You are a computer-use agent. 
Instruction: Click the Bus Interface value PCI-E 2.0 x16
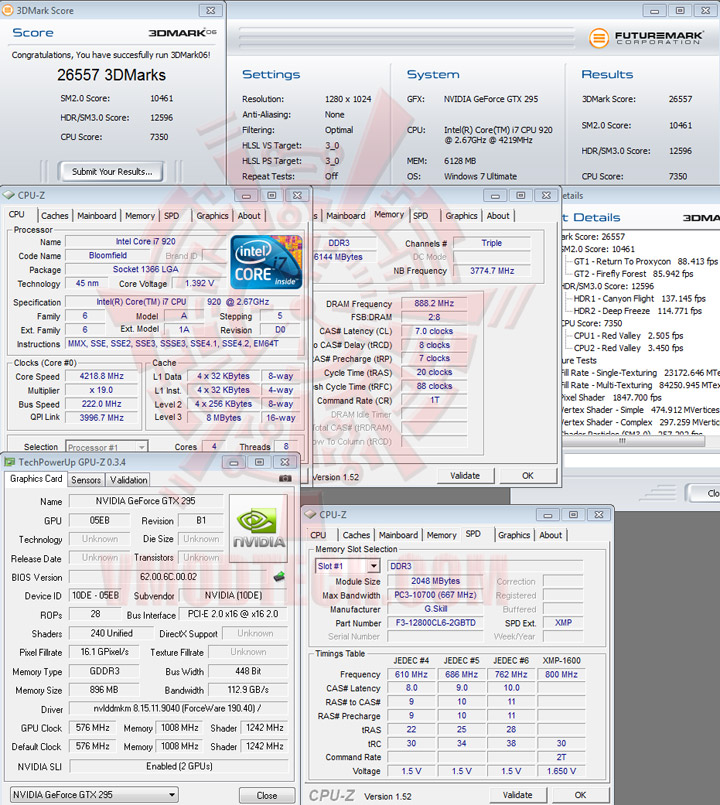(x=233, y=614)
